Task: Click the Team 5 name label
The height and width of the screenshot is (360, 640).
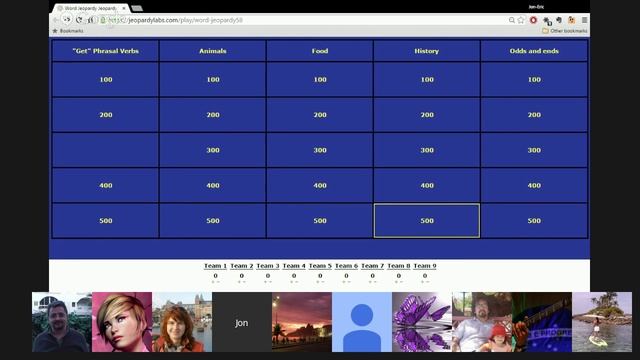Action: (320, 266)
